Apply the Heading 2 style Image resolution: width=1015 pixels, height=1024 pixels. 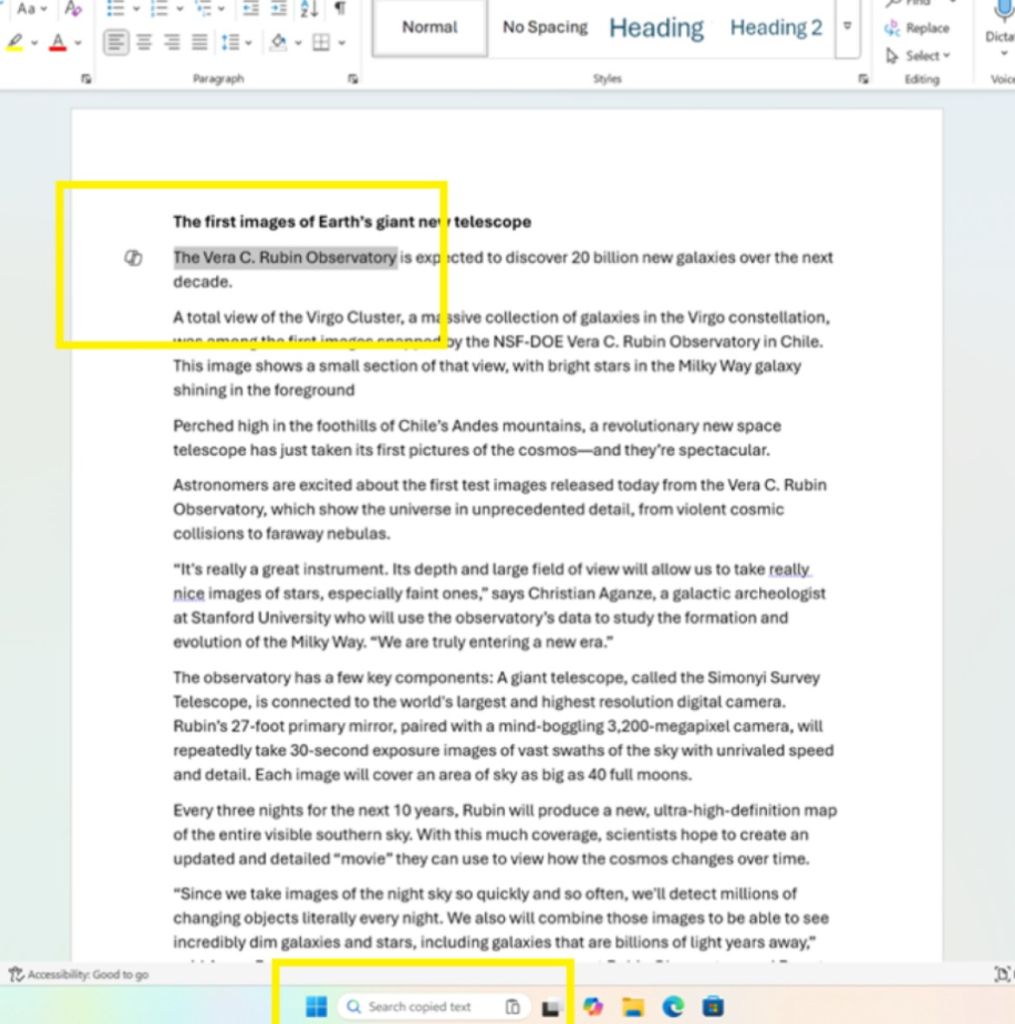[775, 27]
